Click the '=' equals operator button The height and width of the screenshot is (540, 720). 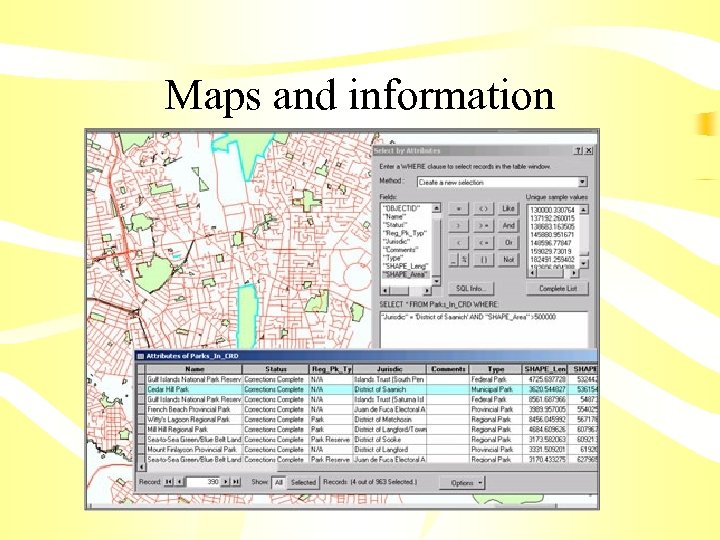coord(458,209)
